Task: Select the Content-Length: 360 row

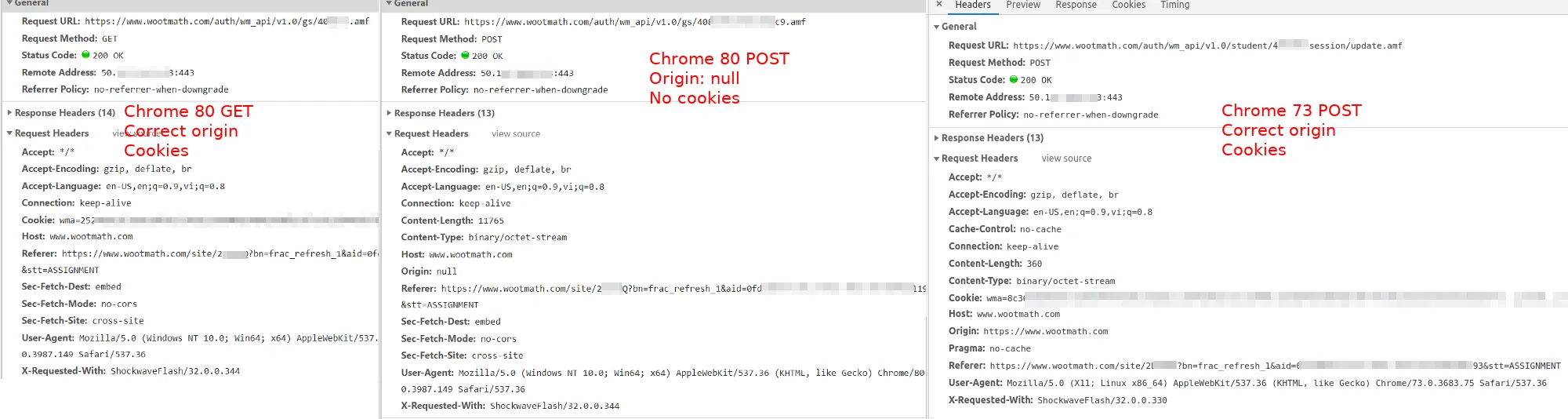Action: tap(995, 264)
